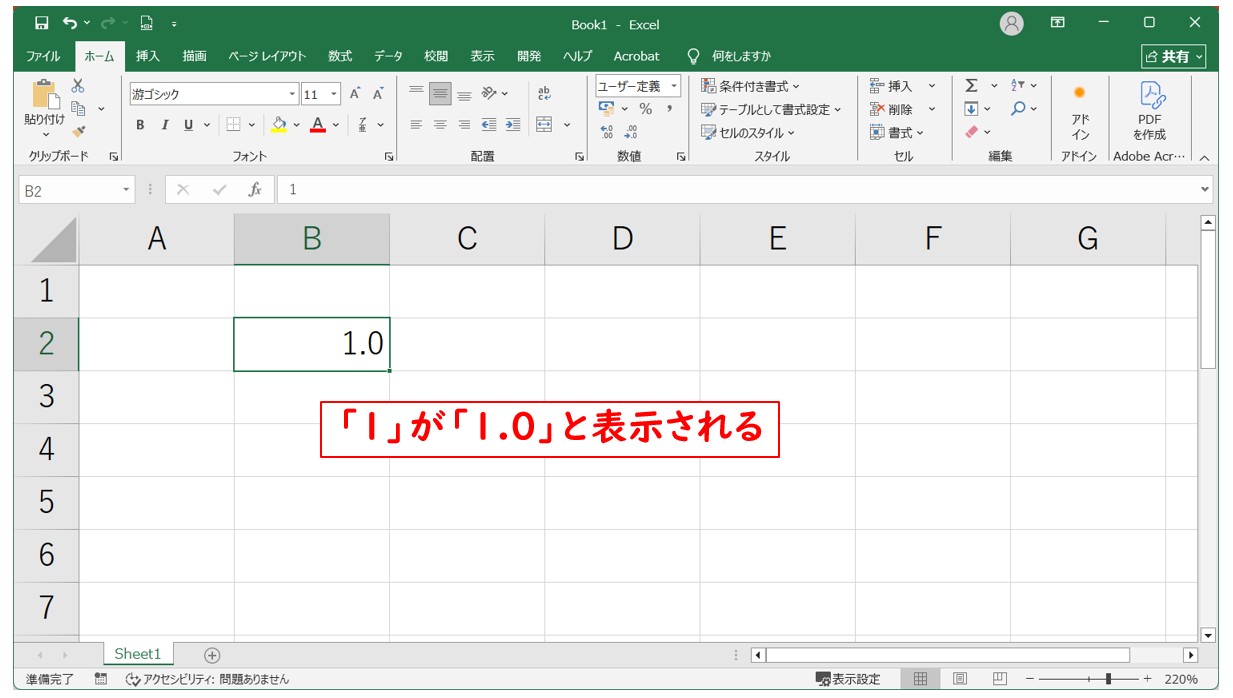Image resolution: width=1233 pixels, height=698 pixels.
Task: Click the macro recording icon in status bar
Action: [x=101, y=679]
